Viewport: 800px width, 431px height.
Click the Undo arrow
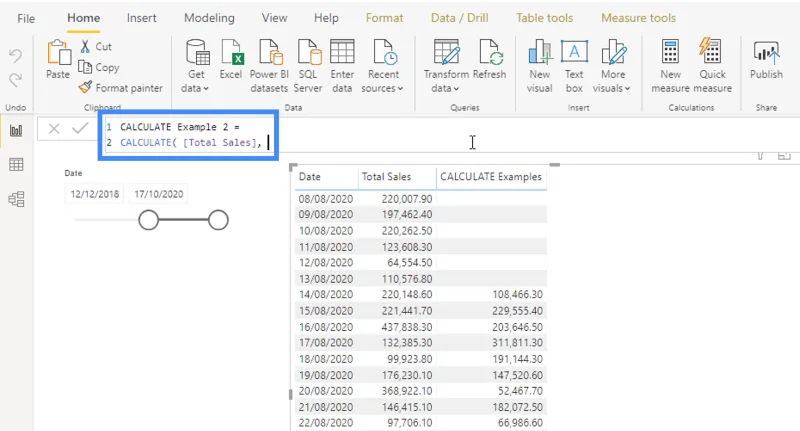click(15, 55)
